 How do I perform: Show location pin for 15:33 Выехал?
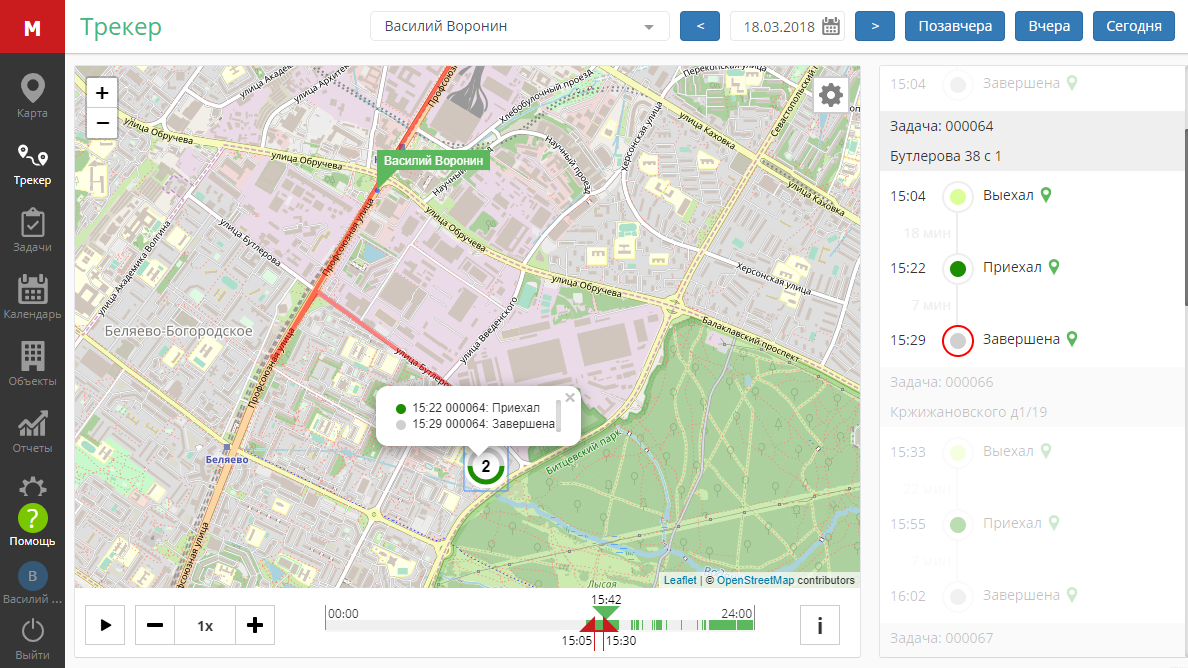coord(1046,451)
